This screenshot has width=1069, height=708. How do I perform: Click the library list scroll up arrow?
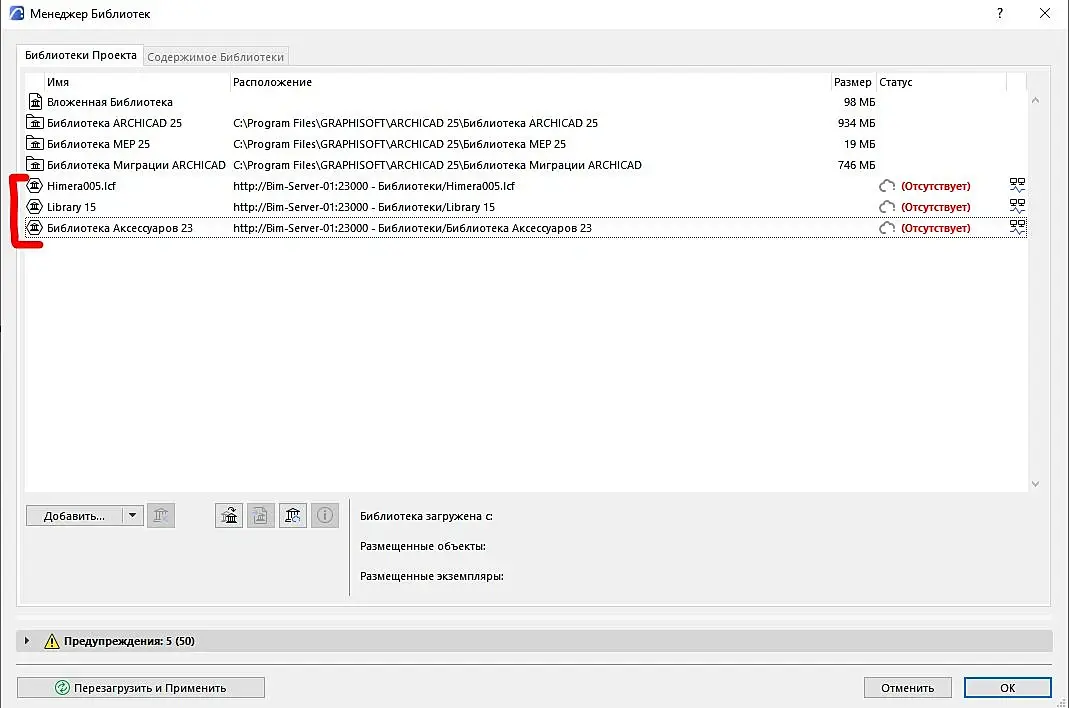pos(1035,100)
